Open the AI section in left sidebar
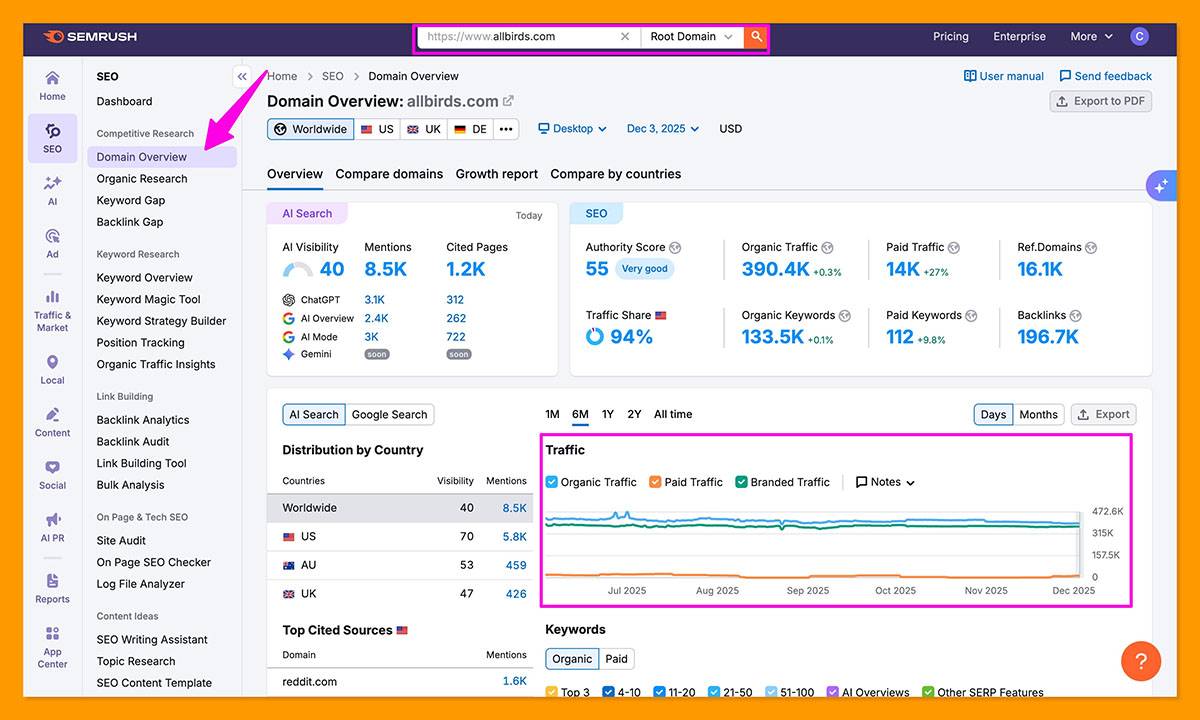Viewport: 1200px width, 720px height. point(52,190)
